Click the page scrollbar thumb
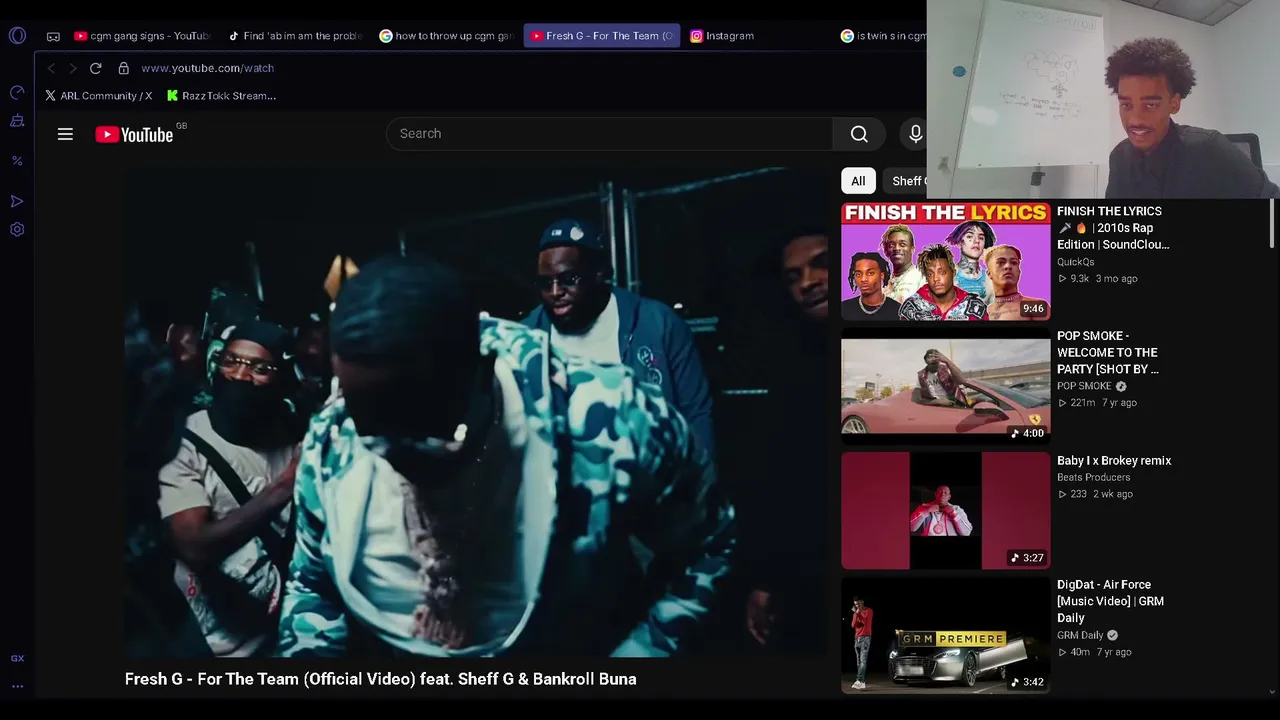 click(1273, 222)
